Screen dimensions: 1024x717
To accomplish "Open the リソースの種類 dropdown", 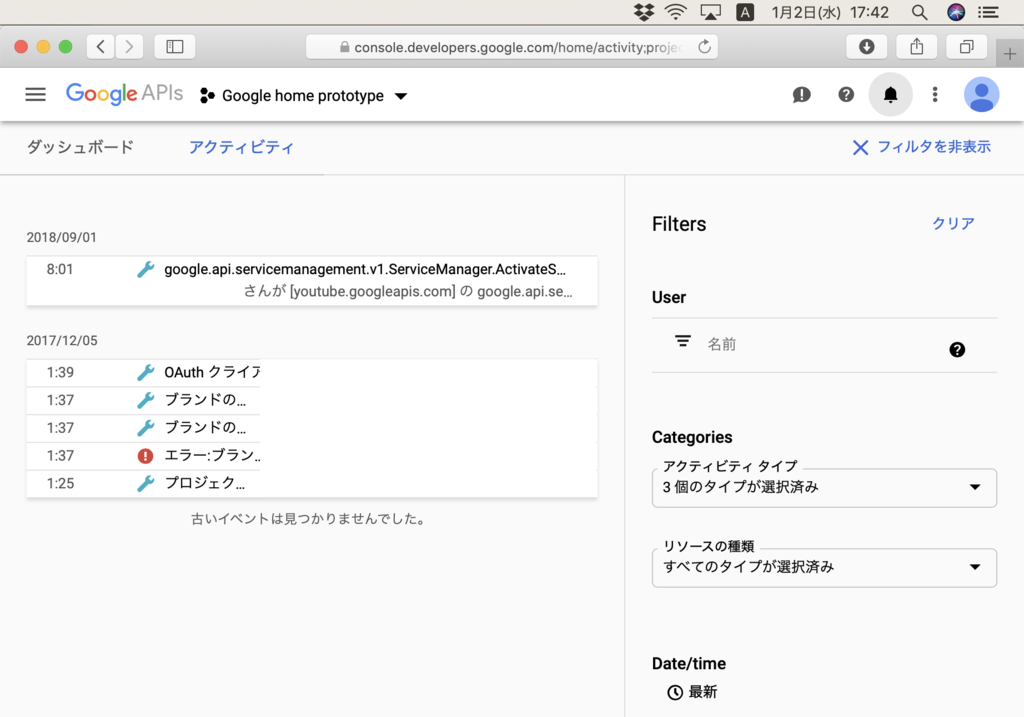I will click(823, 568).
